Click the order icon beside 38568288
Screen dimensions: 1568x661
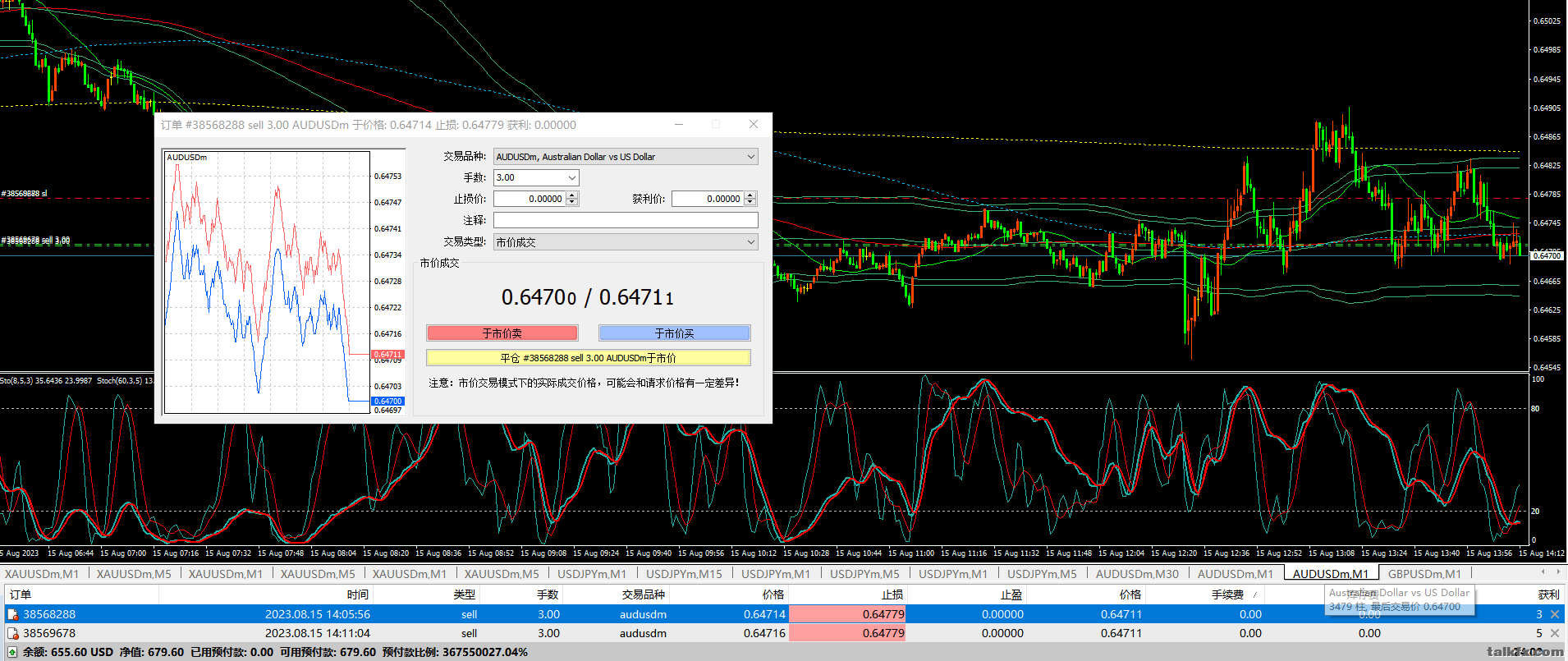(12, 614)
